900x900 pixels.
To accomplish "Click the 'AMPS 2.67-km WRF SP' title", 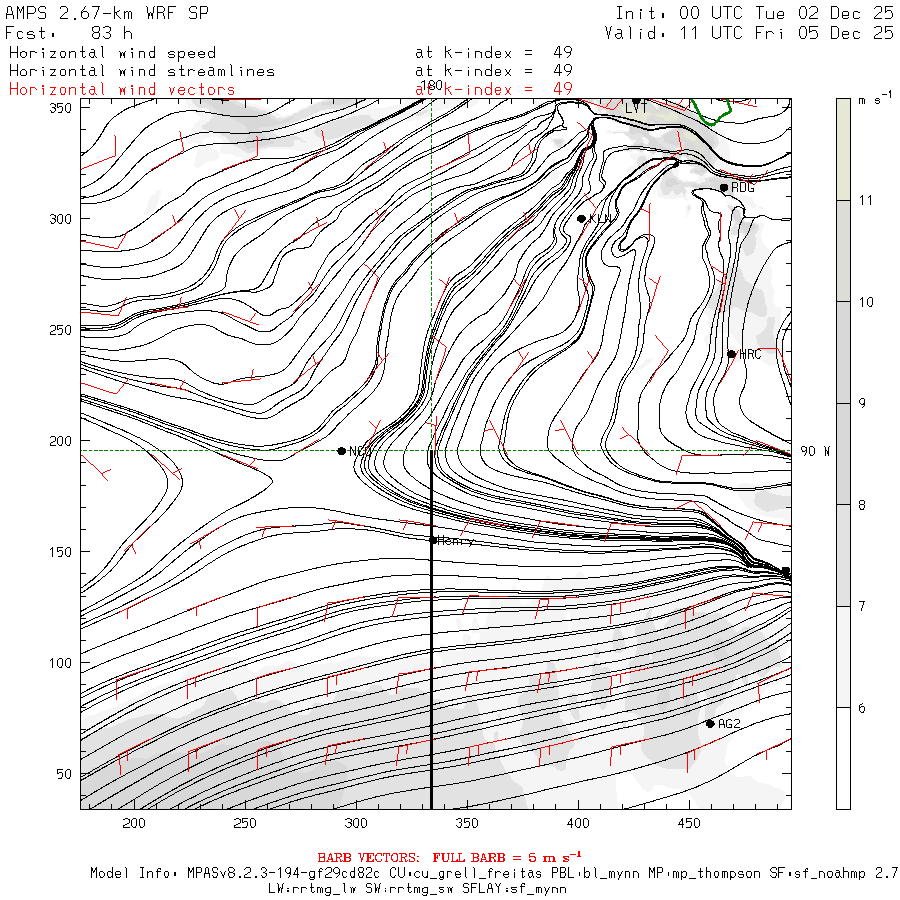I will coord(107,13).
